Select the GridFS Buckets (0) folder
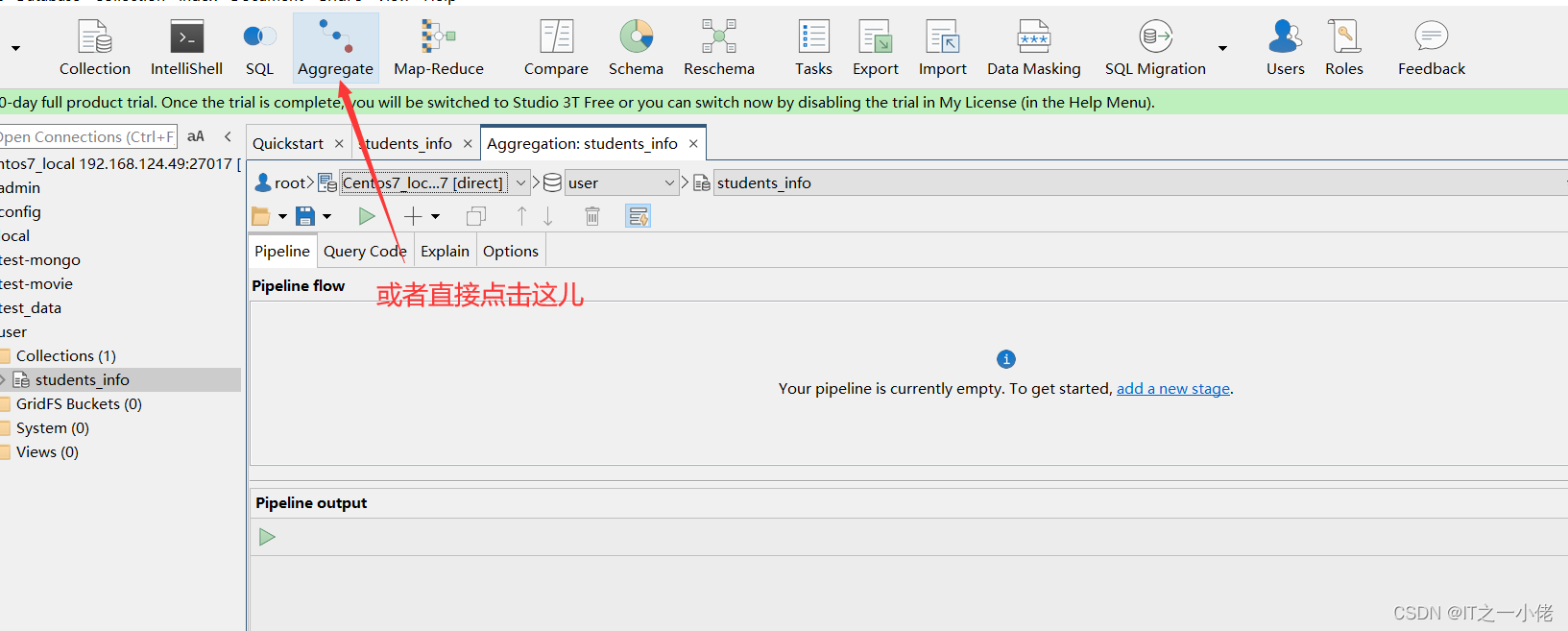The height and width of the screenshot is (631, 1568). [79, 403]
